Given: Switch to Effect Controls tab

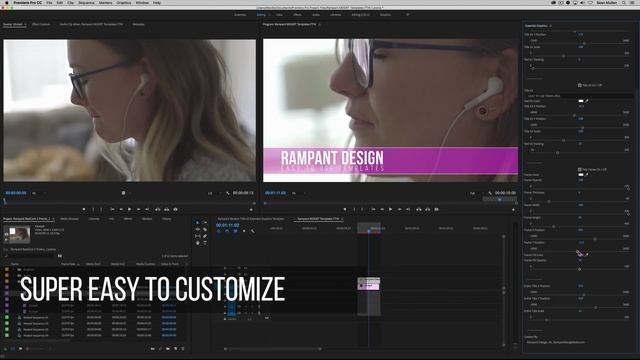Looking at the screenshot, I should pos(41,24).
